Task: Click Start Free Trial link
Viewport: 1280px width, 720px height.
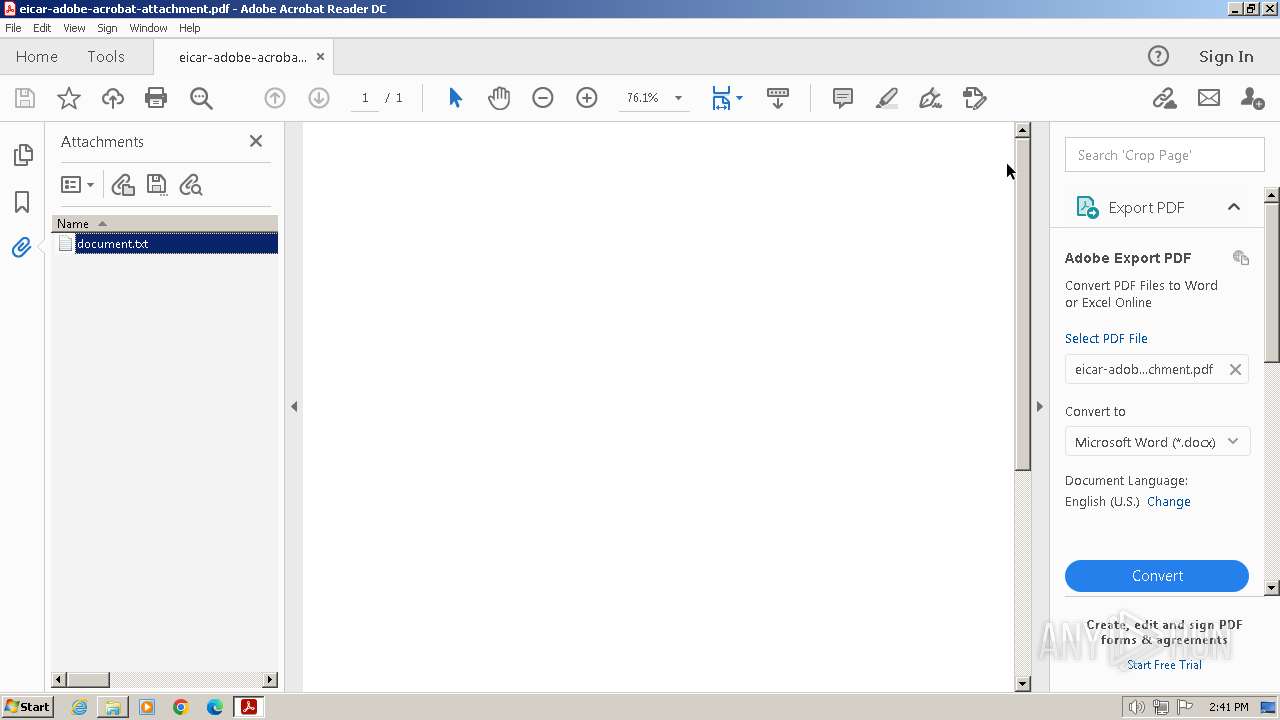Action: coord(1164,665)
